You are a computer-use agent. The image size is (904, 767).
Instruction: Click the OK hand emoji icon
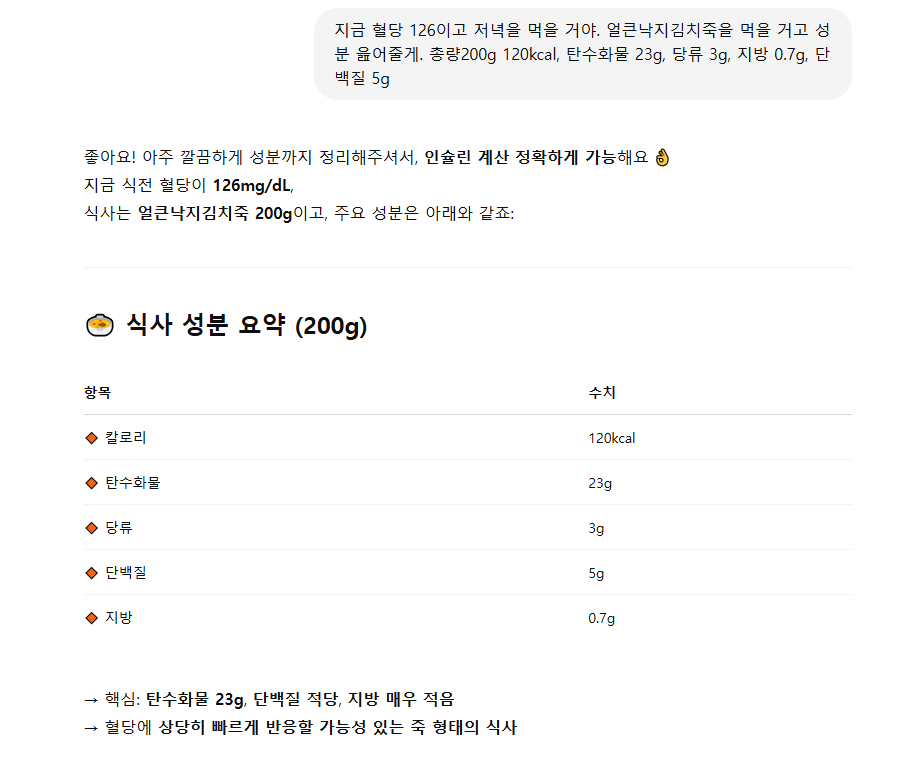pyautogui.click(x=662, y=157)
